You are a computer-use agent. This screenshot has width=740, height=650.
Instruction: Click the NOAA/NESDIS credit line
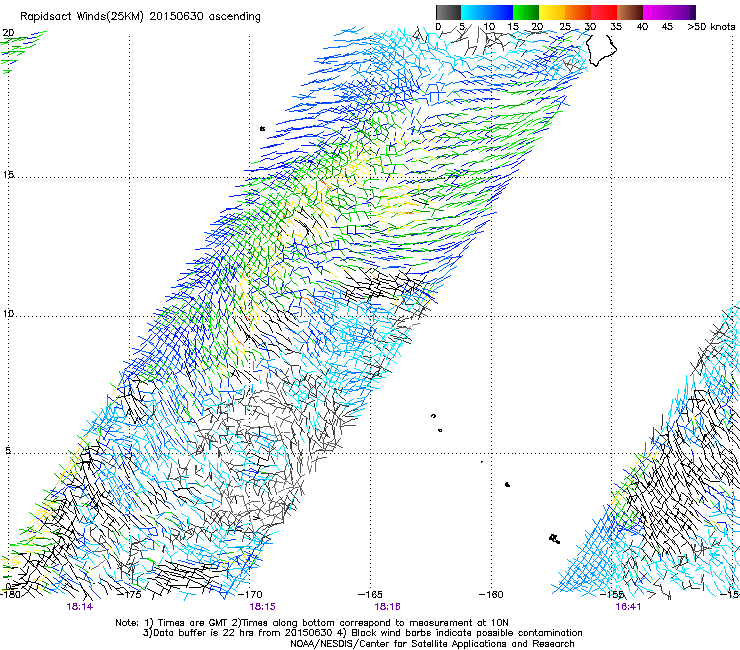[x=432, y=644]
